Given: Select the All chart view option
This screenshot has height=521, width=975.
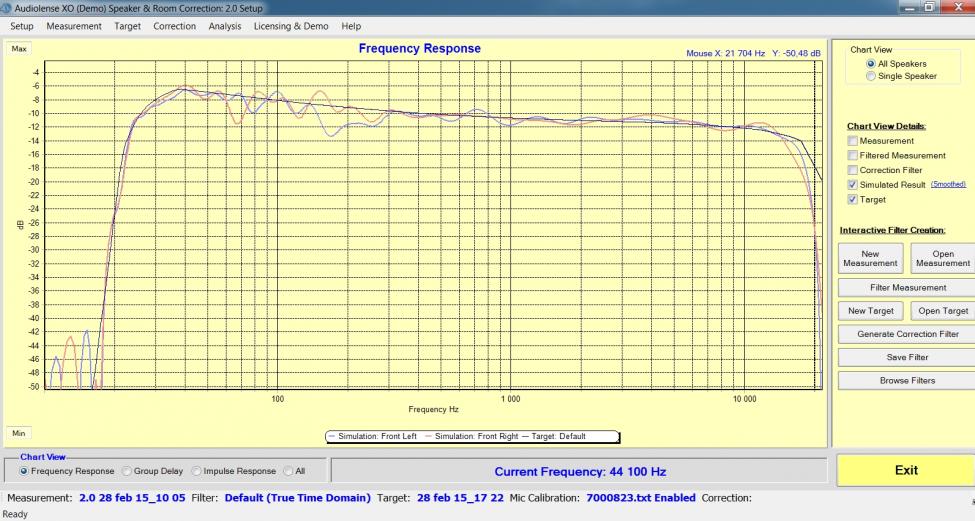Looking at the screenshot, I should [289, 471].
